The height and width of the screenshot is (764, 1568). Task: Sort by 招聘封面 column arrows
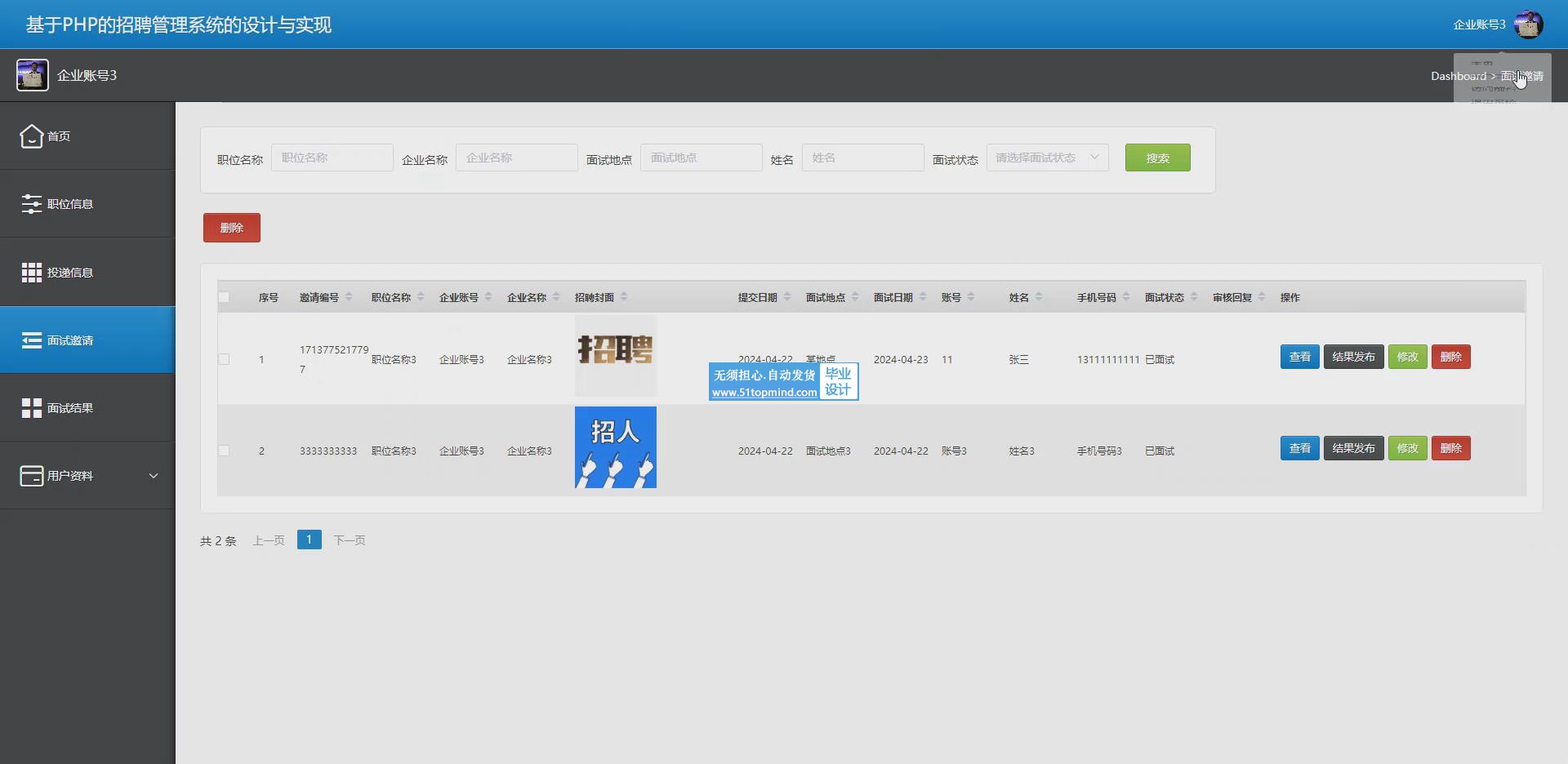coord(624,297)
